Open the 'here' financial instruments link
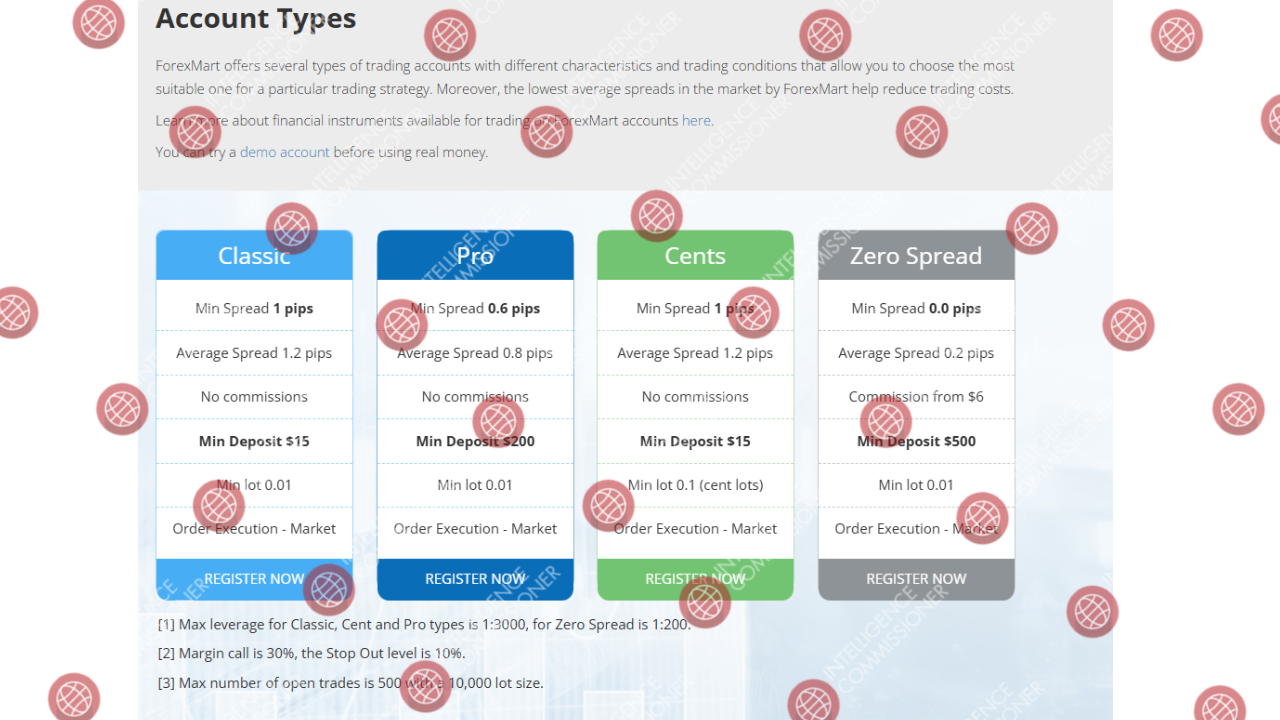Viewport: 1280px width, 720px height. (x=696, y=120)
